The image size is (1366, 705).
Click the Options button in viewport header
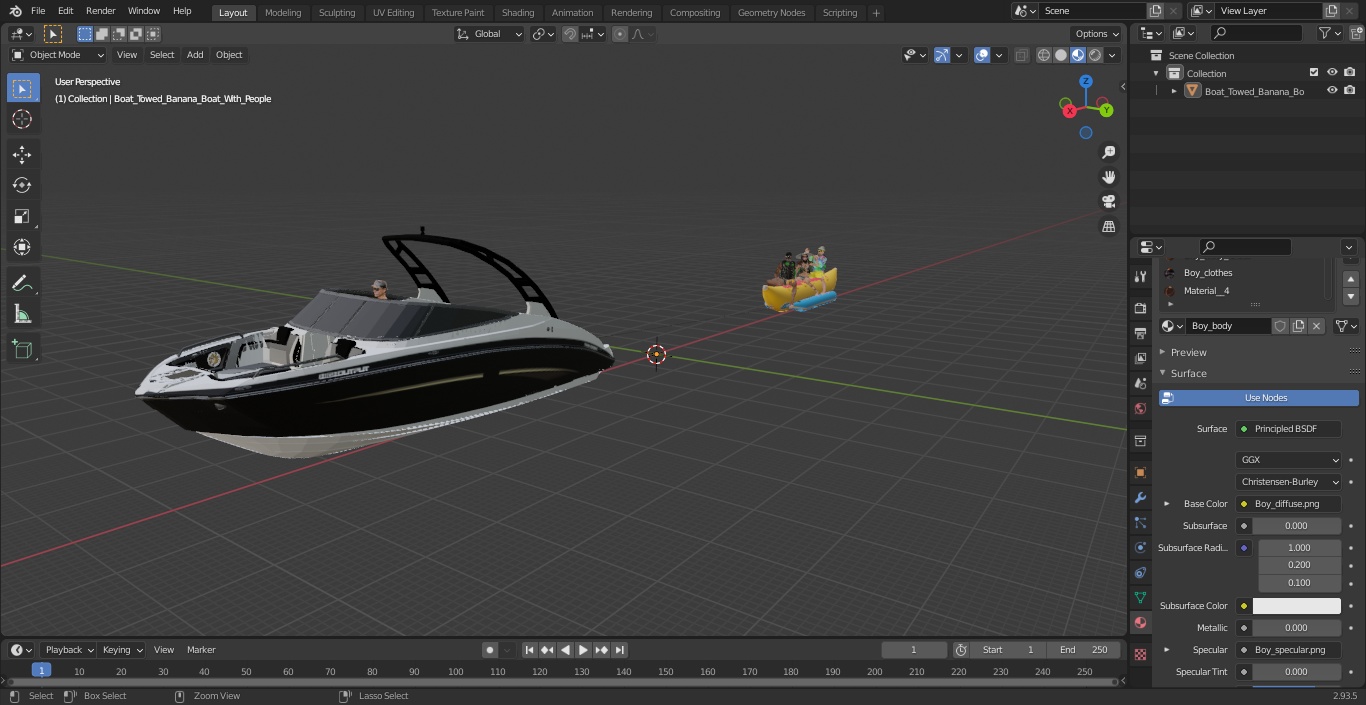coord(1096,34)
